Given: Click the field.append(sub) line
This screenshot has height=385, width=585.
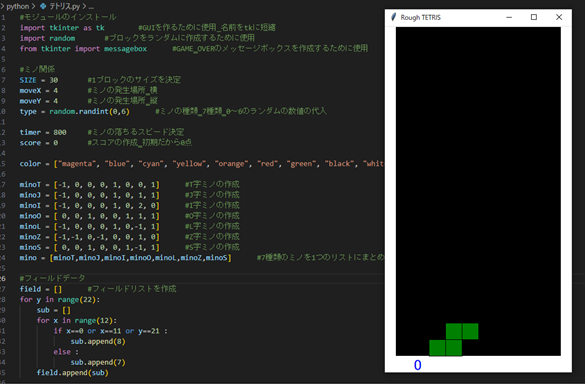Looking at the screenshot, I should click(x=72, y=373).
